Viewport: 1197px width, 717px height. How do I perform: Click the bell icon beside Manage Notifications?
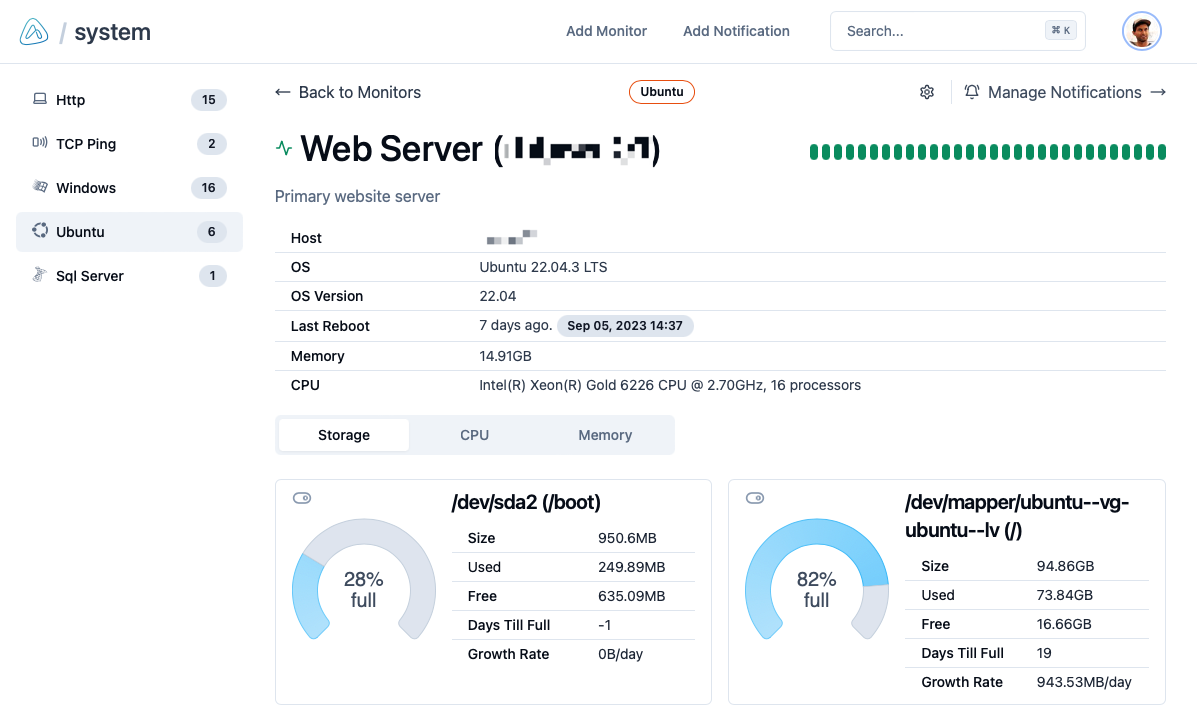(x=972, y=92)
